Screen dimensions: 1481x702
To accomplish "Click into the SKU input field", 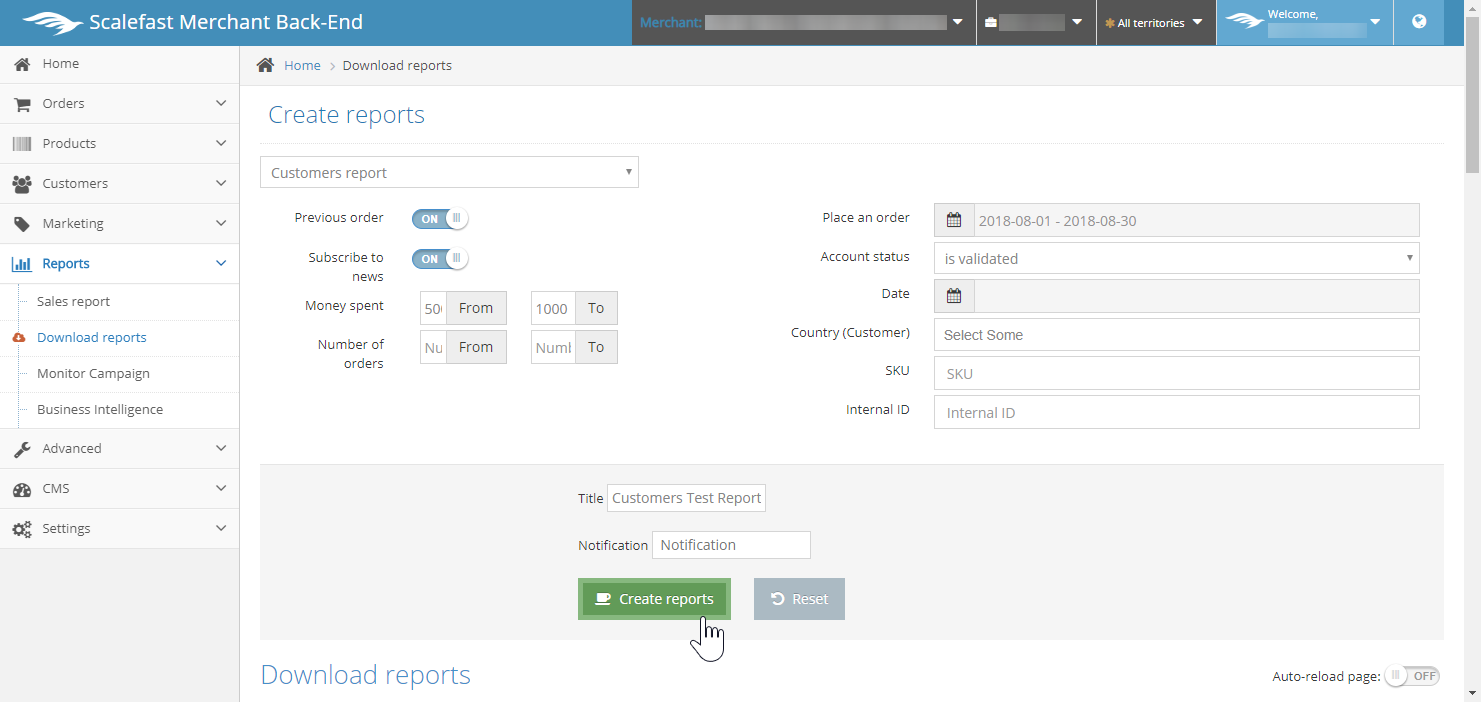I will click(x=1176, y=373).
